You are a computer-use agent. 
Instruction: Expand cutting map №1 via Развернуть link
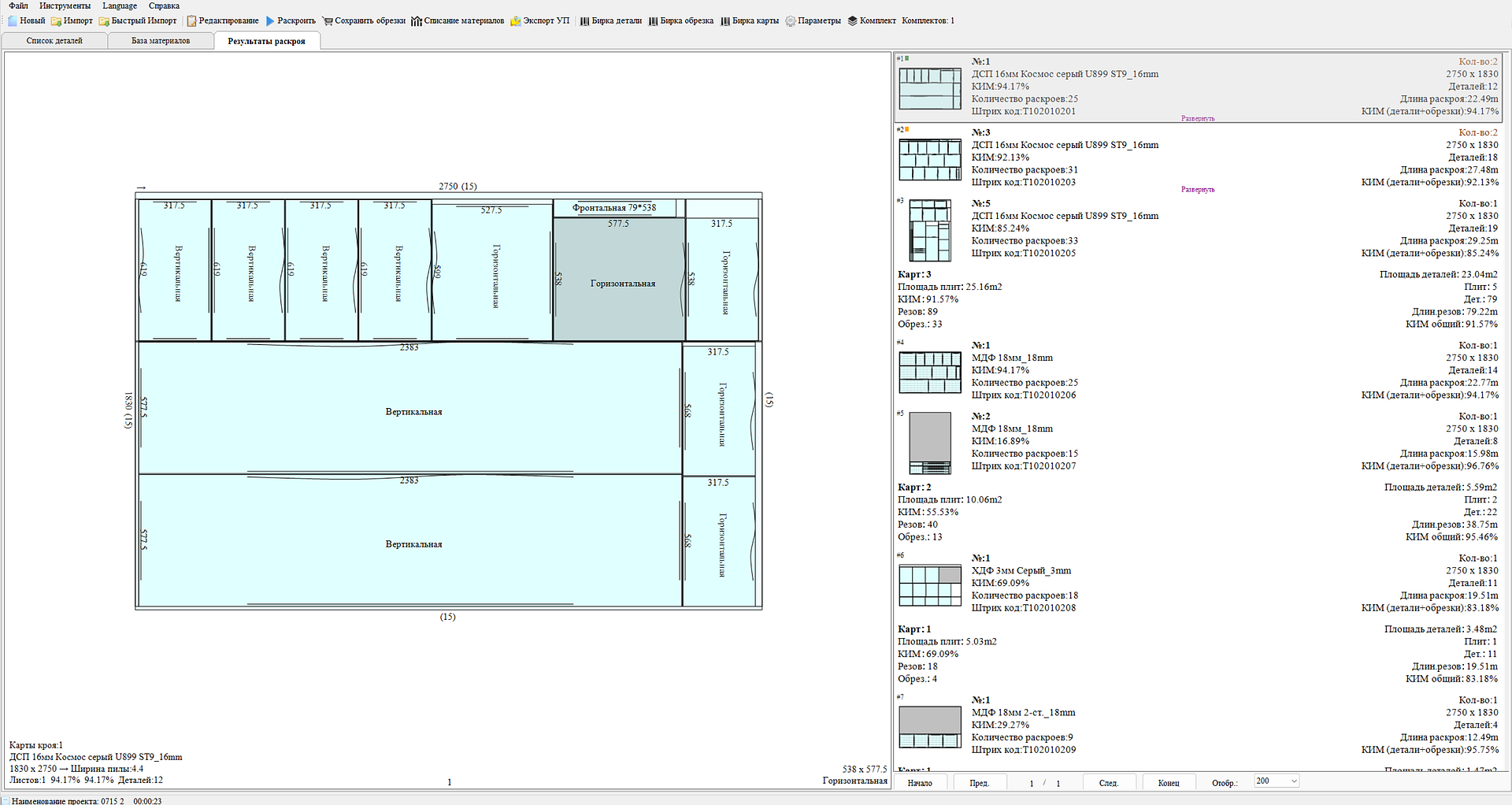(x=1198, y=118)
